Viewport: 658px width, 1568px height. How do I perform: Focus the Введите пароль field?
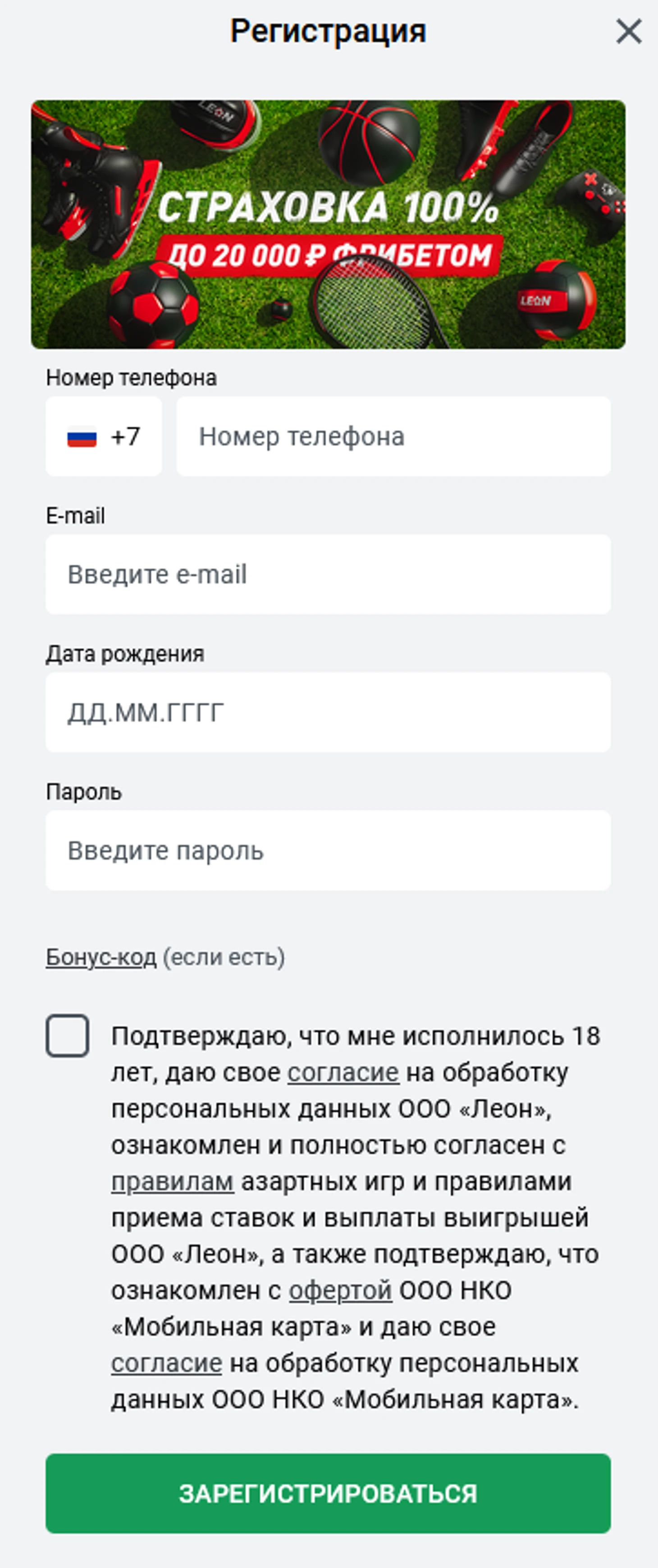tap(329, 850)
